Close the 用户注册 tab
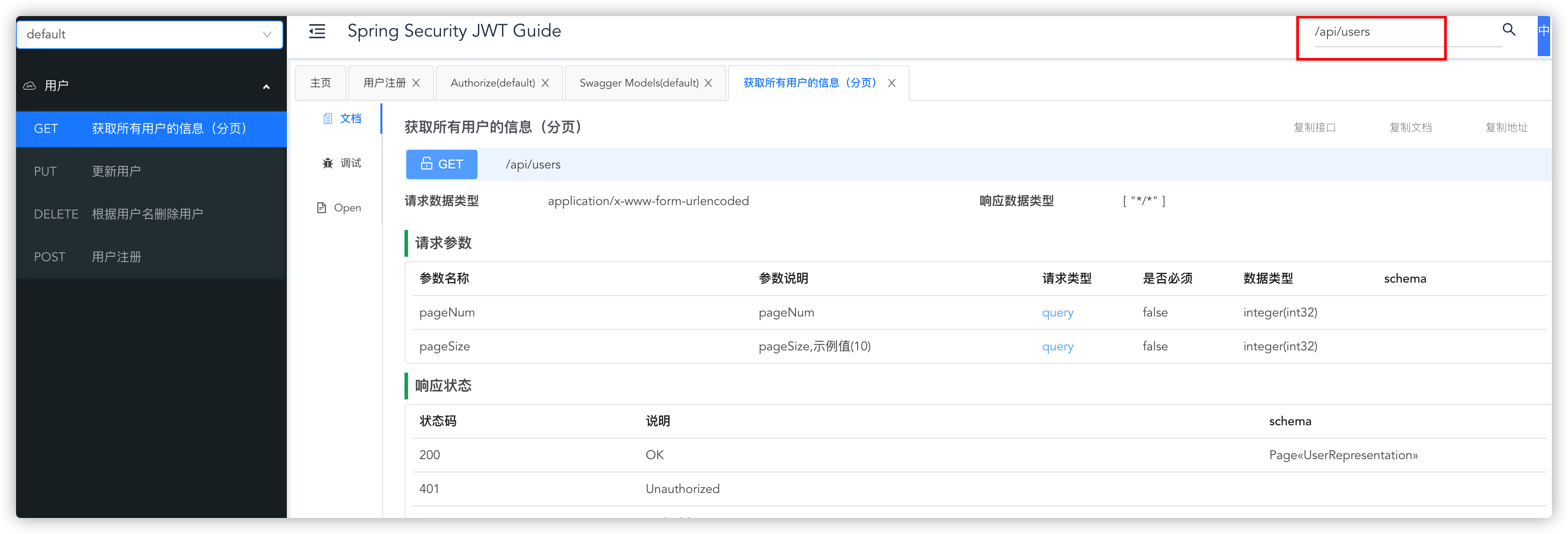This screenshot has width=1568, height=534. click(x=416, y=83)
